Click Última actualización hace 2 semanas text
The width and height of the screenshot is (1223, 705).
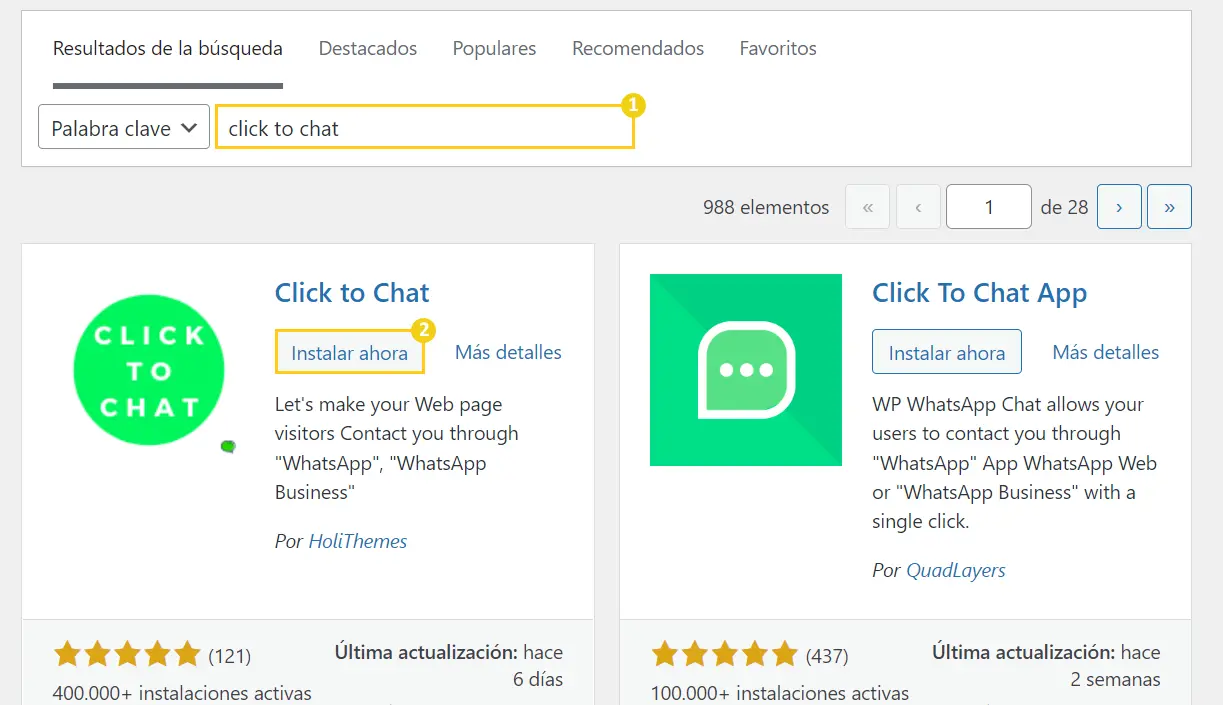click(1046, 666)
